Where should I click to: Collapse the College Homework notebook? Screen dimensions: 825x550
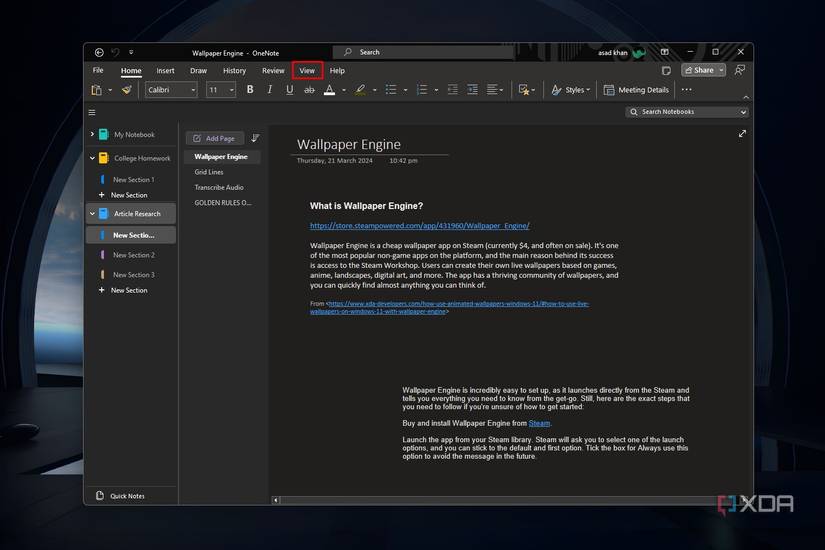92,158
